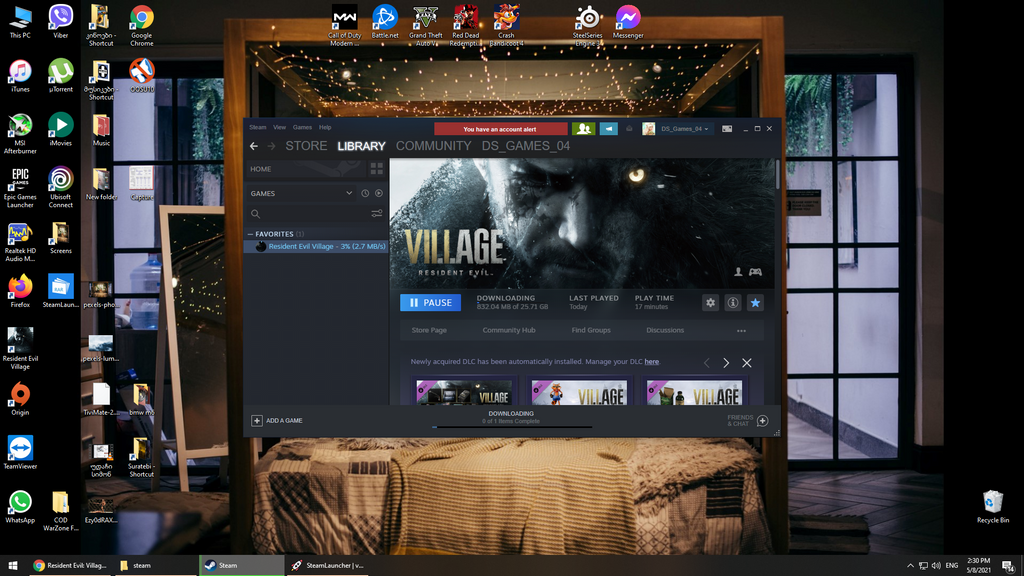
Task: Open the DS_GAMES_04 profile tab
Action: tap(526, 146)
